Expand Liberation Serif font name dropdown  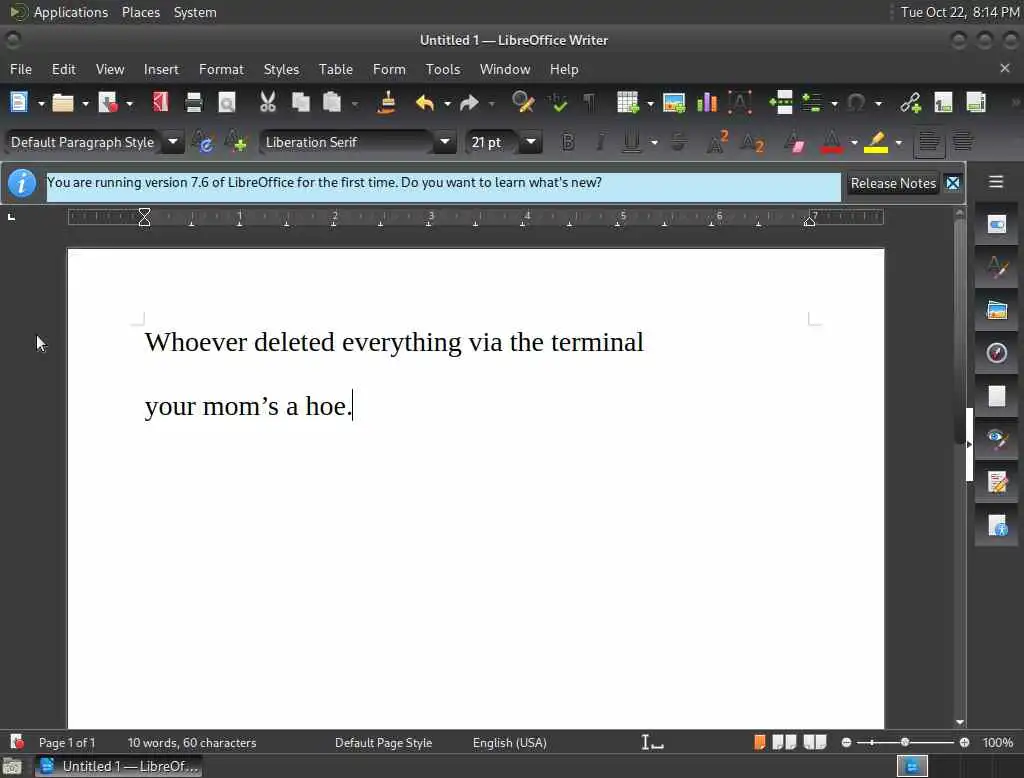point(445,142)
